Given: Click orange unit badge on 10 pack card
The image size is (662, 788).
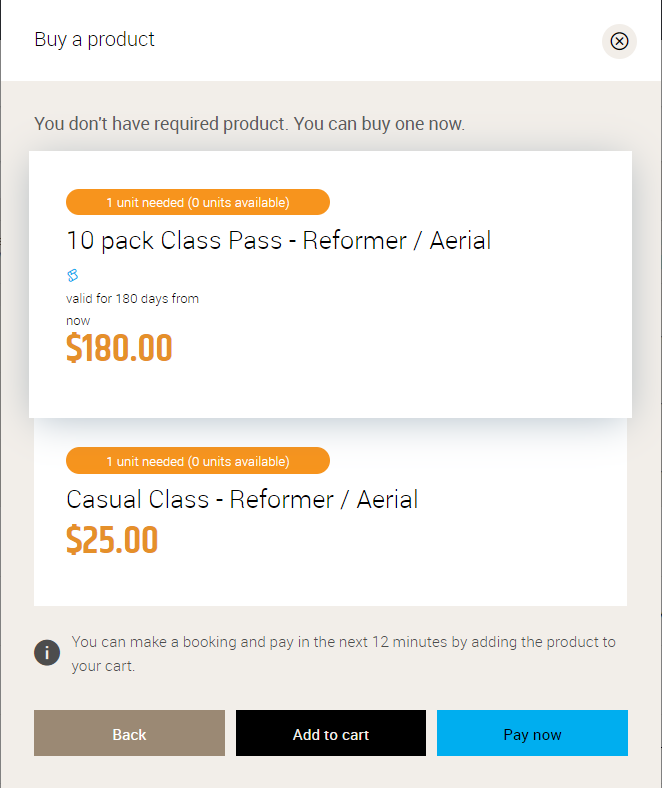Looking at the screenshot, I should click(197, 202).
